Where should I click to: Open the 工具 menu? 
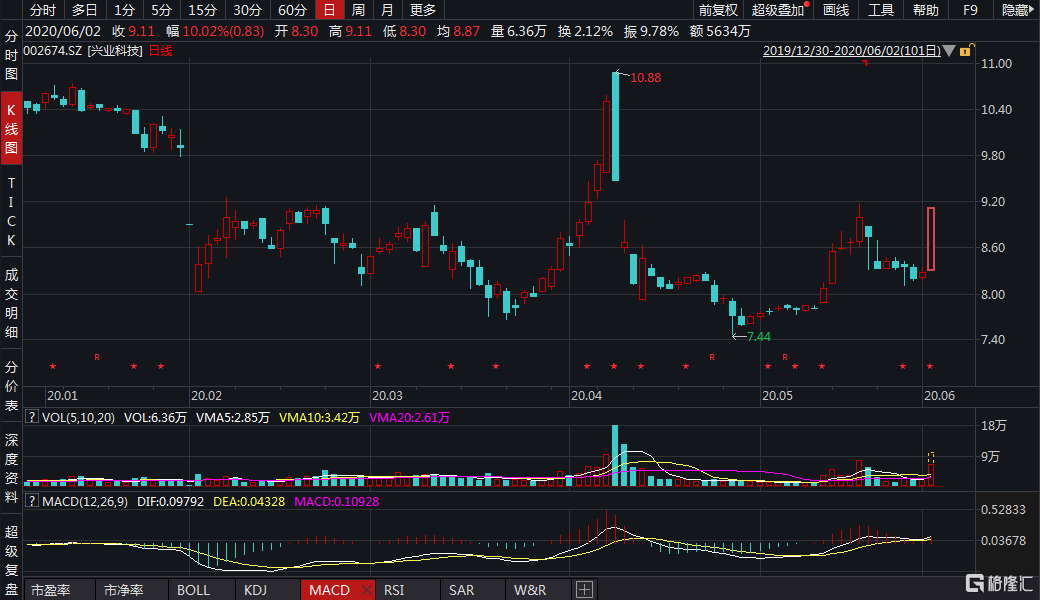[x=881, y=10]
